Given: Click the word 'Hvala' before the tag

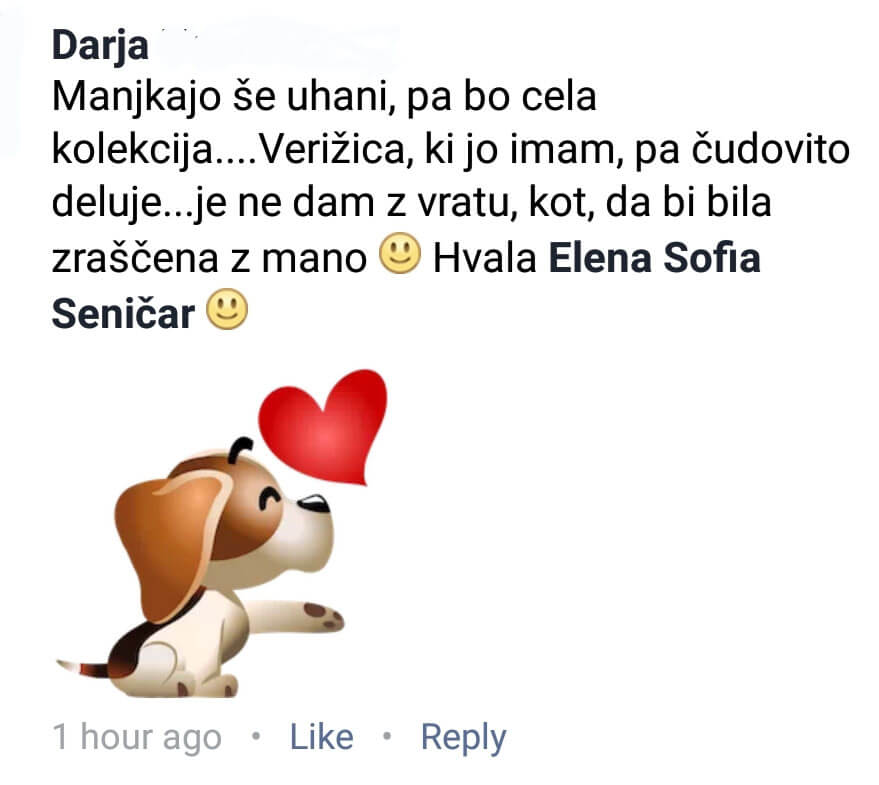Looking at the screenshot, I should tap(484, 258).
